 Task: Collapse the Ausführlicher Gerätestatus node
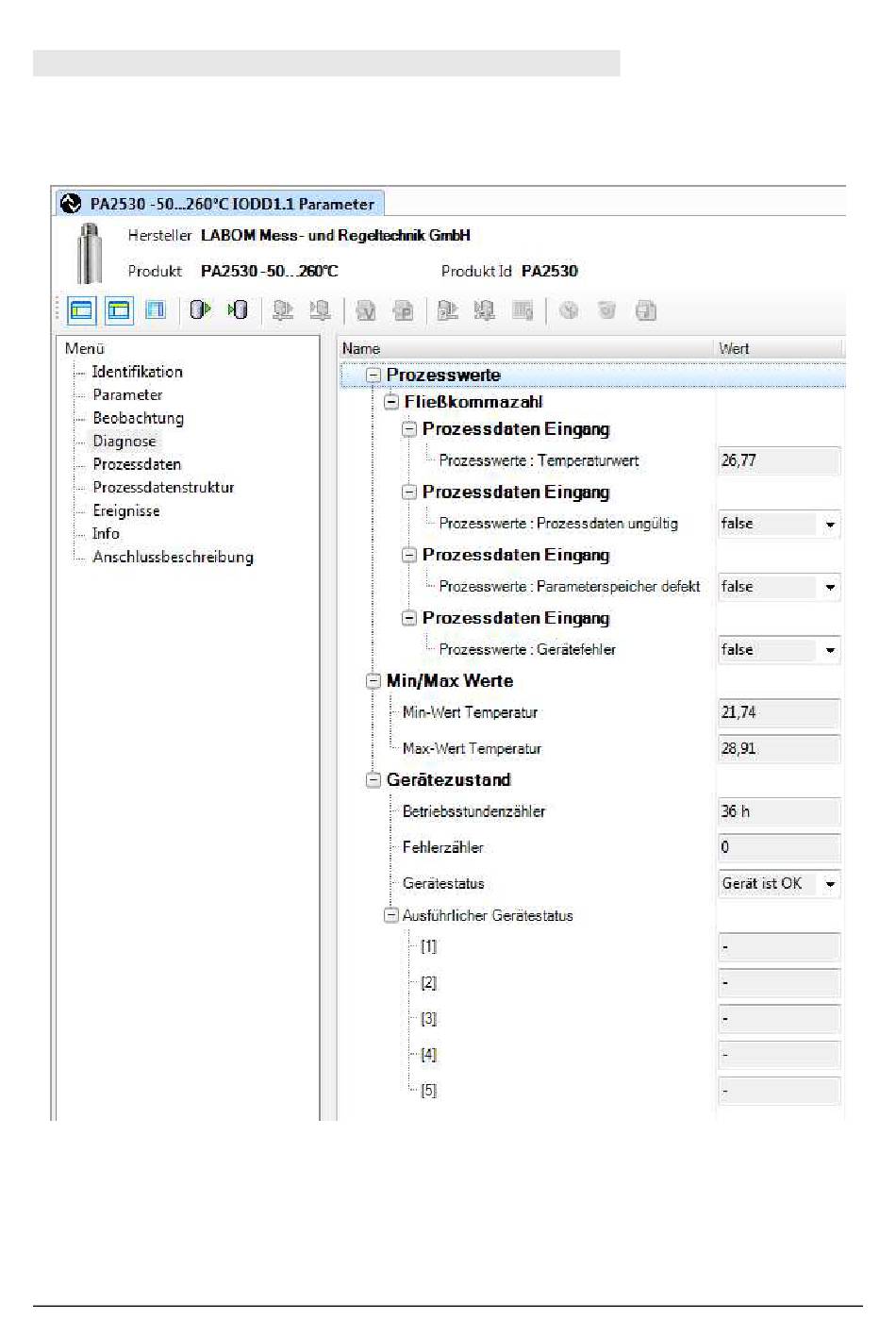pos(391,915)
